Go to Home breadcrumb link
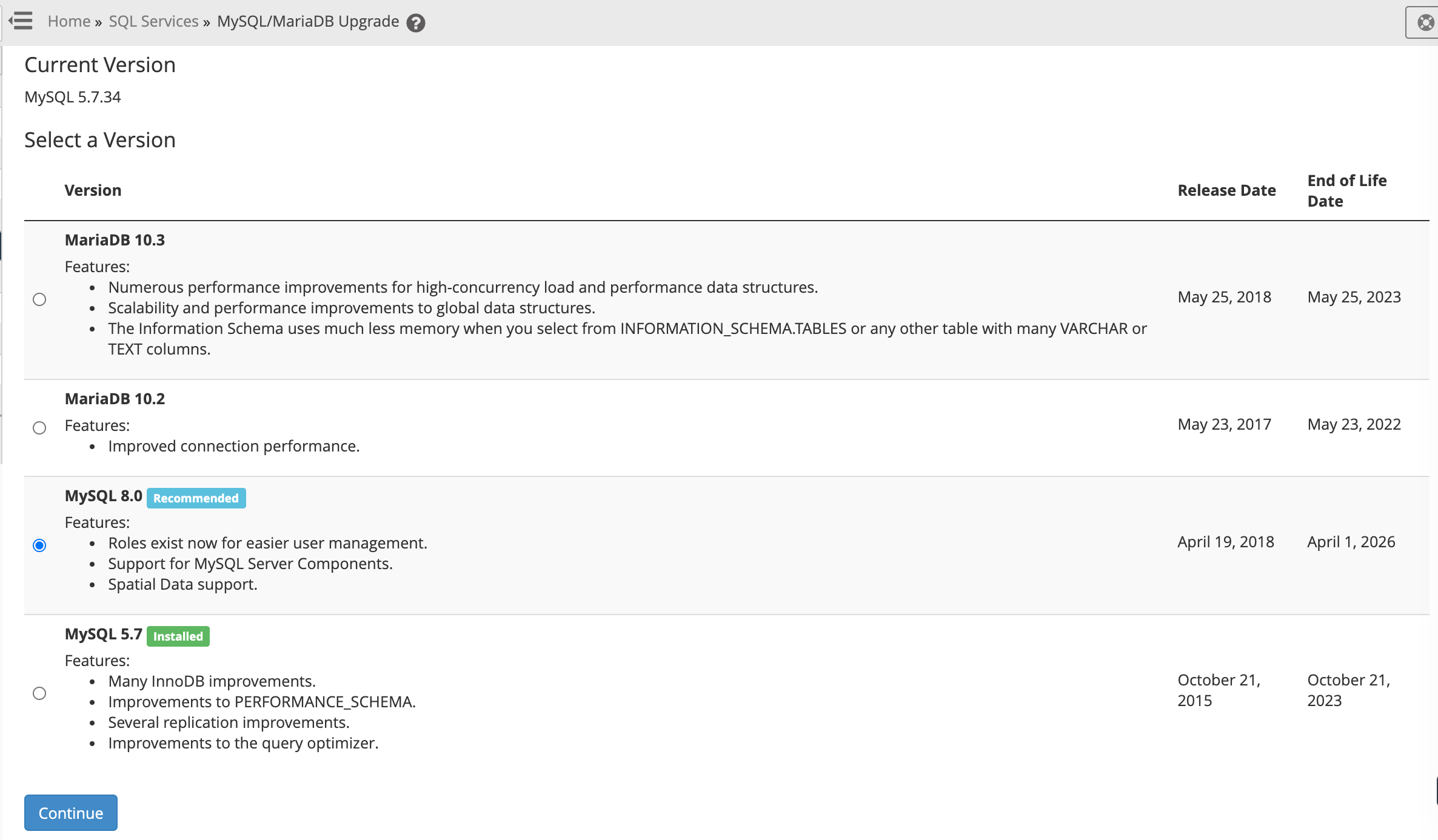The height and width of the screenshot is (840, 1438). coord(69,21)
